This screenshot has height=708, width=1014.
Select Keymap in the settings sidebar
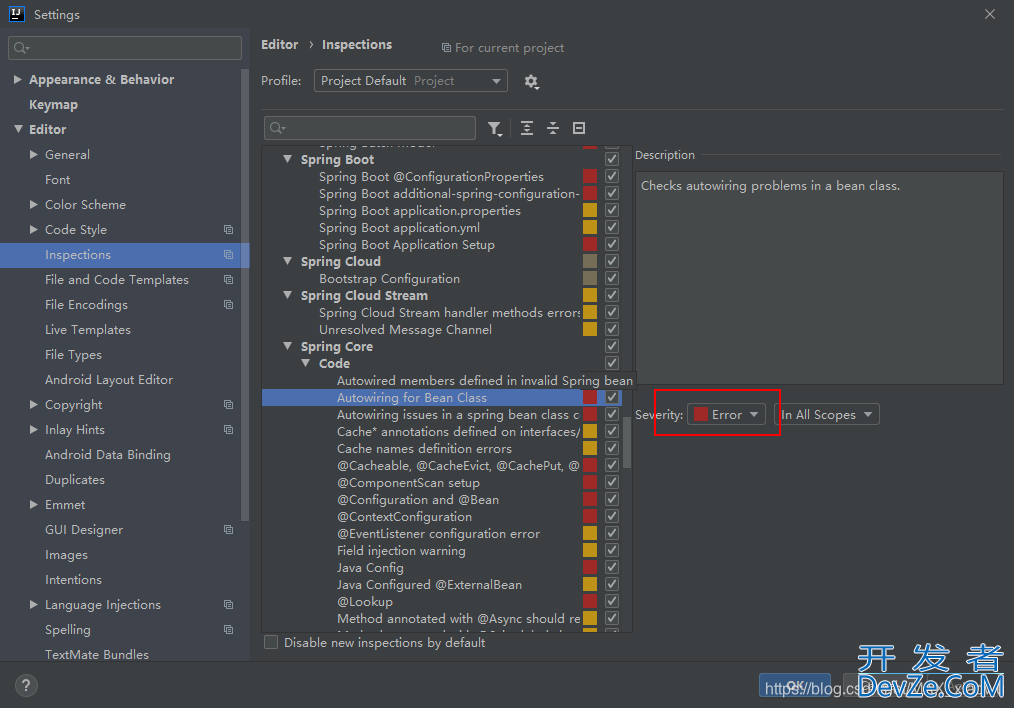(x=54, y=105)
